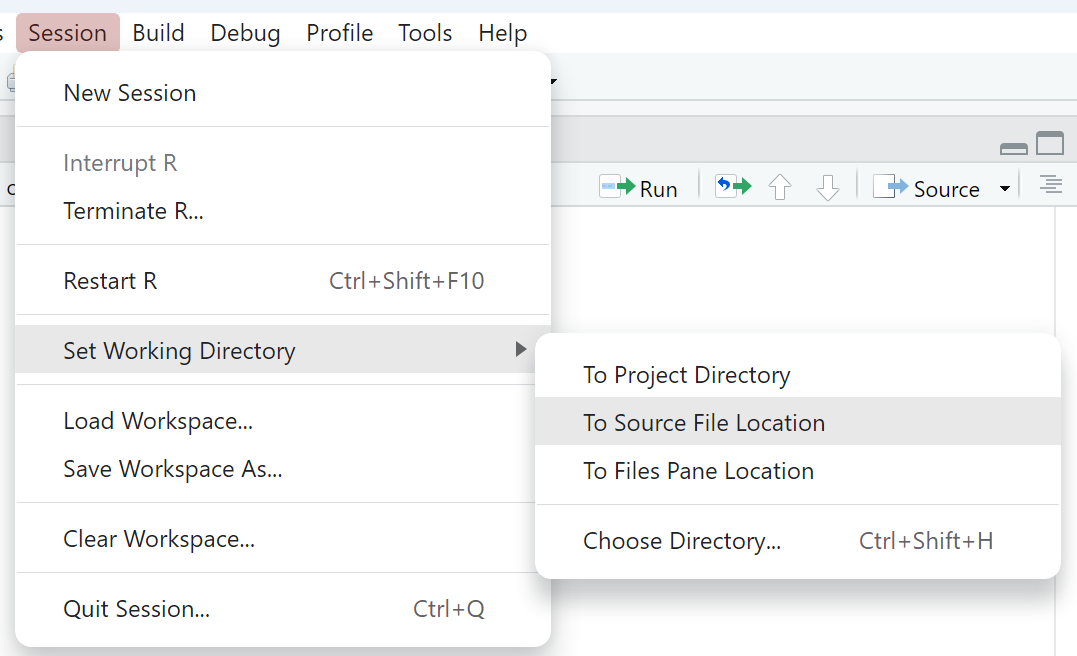Open the Choose Directory dialog entry
The image size is (1077, 656).
tap(682, 541)
